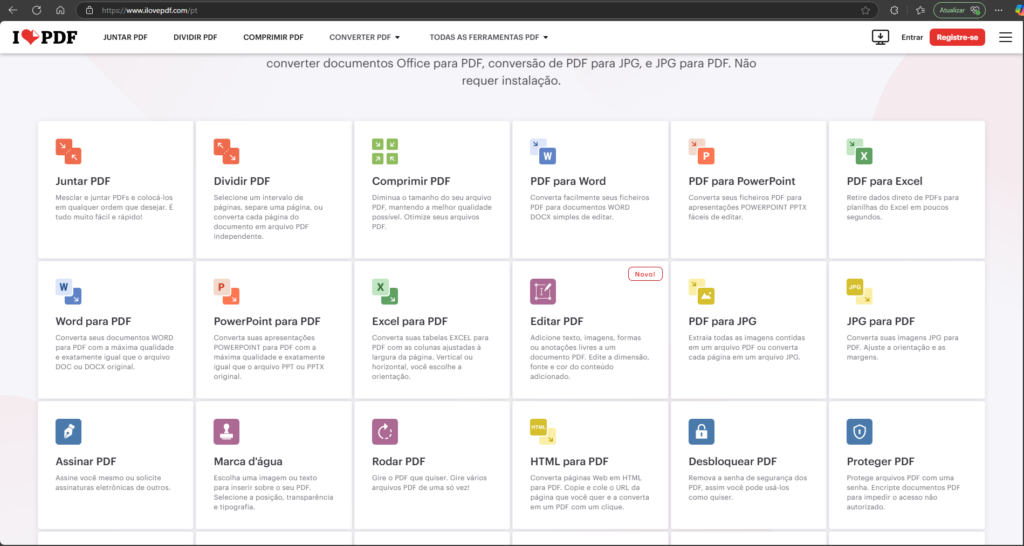
Task: Click the Rodar PDF rotate icon
Action: click(385, 432)
